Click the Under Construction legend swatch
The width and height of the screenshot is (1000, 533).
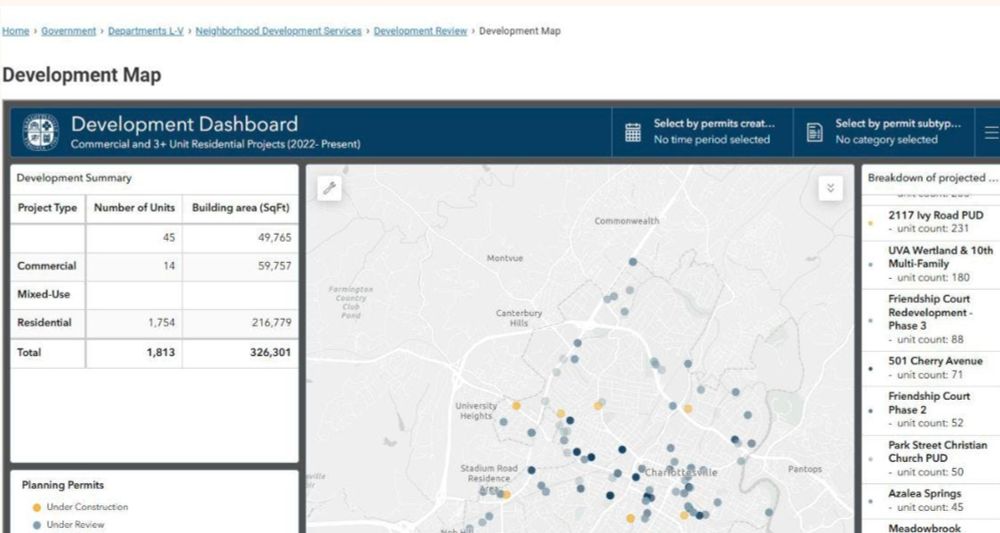pyautogui.click(x=36, y=507)
